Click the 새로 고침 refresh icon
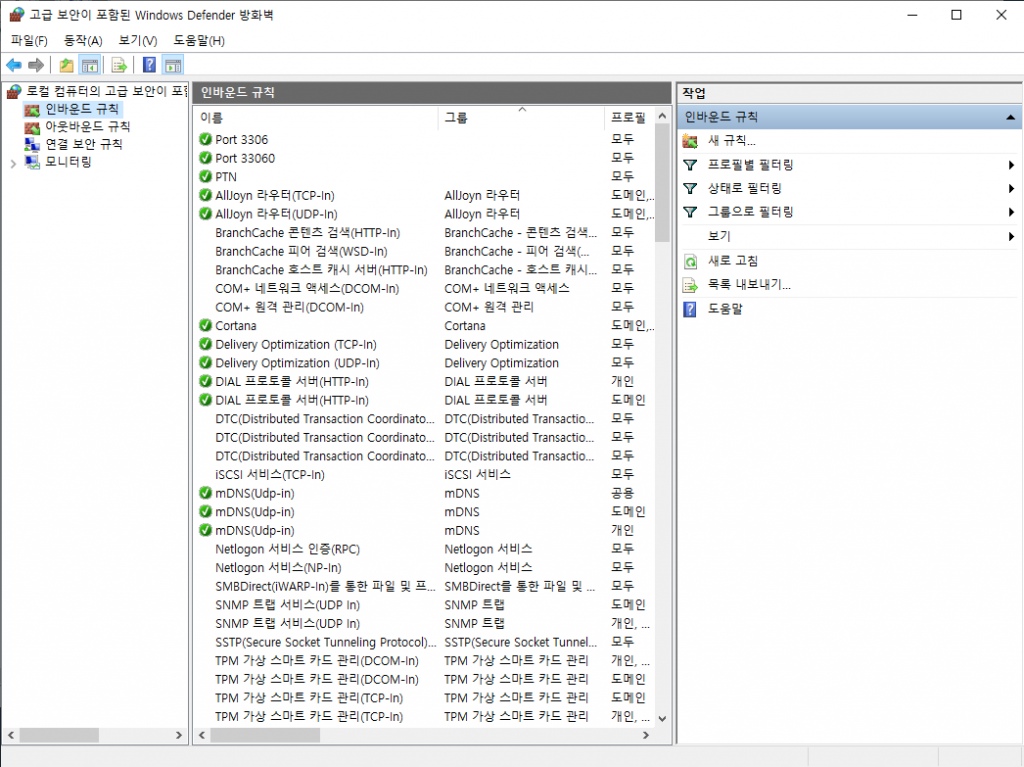Viewport: 1024px width, 767px height. click(690, 261)
